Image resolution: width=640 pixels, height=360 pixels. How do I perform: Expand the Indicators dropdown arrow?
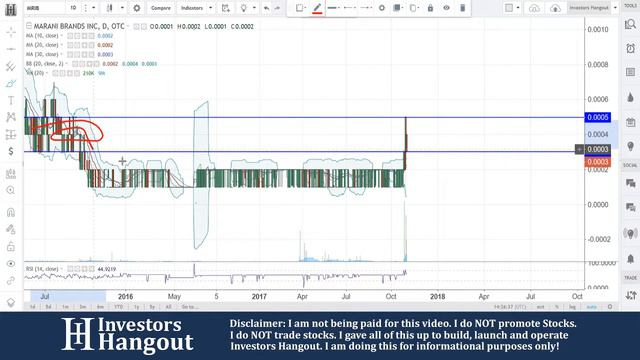click(x=211, y=8)
